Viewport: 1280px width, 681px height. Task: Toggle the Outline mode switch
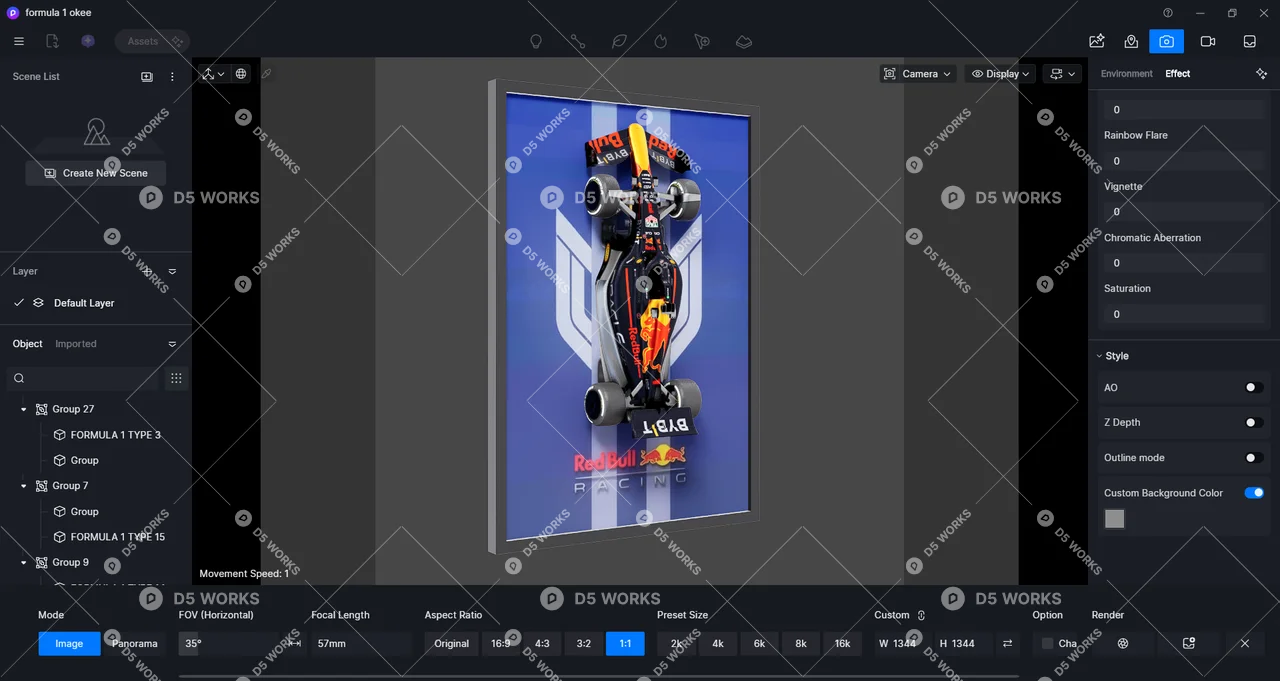tap(1254, 458)
